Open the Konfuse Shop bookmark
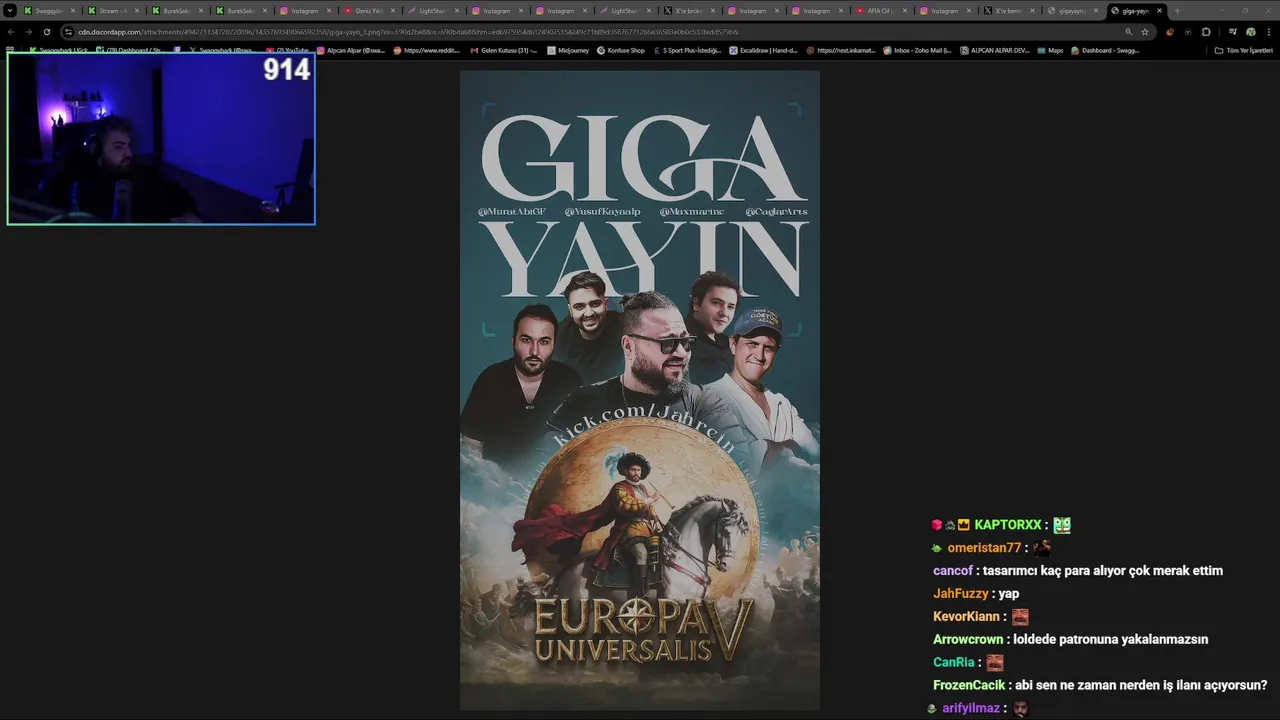 [x=621, y=50]
